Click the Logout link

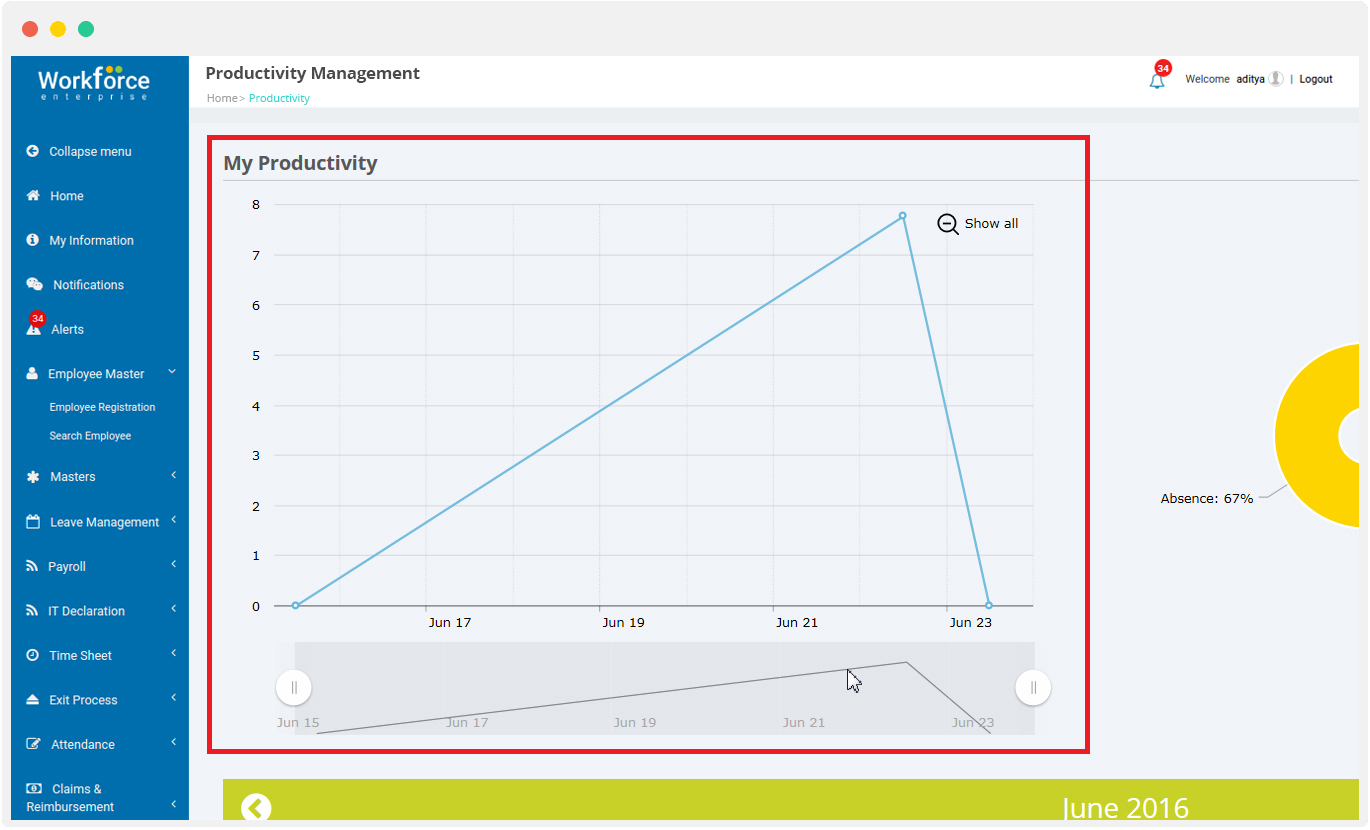pos(1315,78)
